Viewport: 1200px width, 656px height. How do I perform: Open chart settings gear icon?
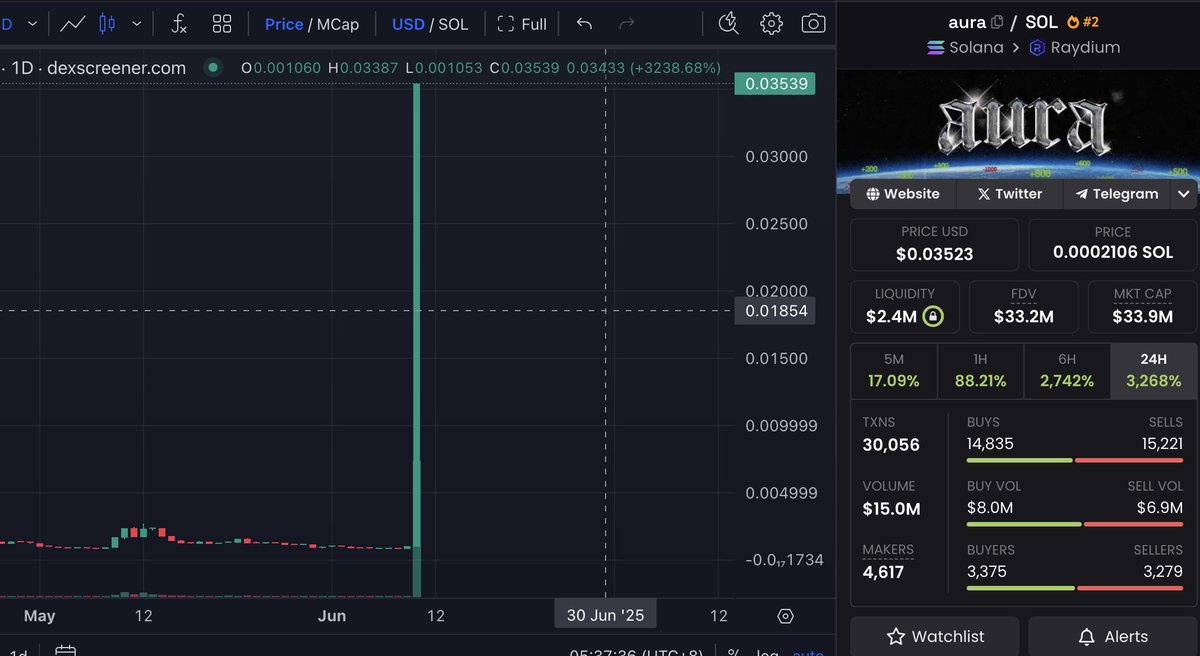771,24
